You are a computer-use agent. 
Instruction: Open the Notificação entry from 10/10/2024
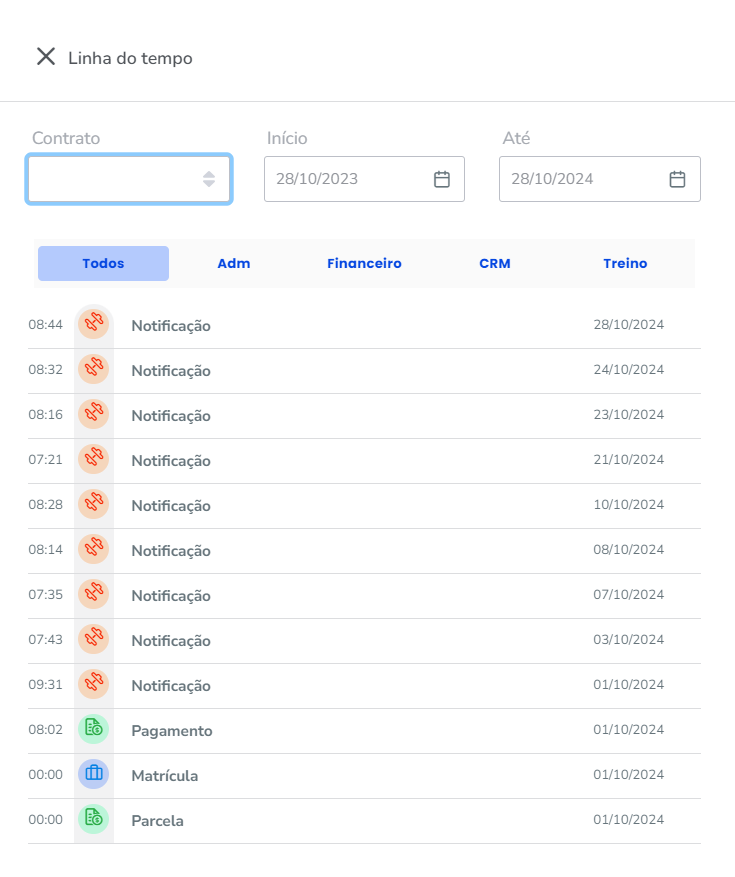364,506
